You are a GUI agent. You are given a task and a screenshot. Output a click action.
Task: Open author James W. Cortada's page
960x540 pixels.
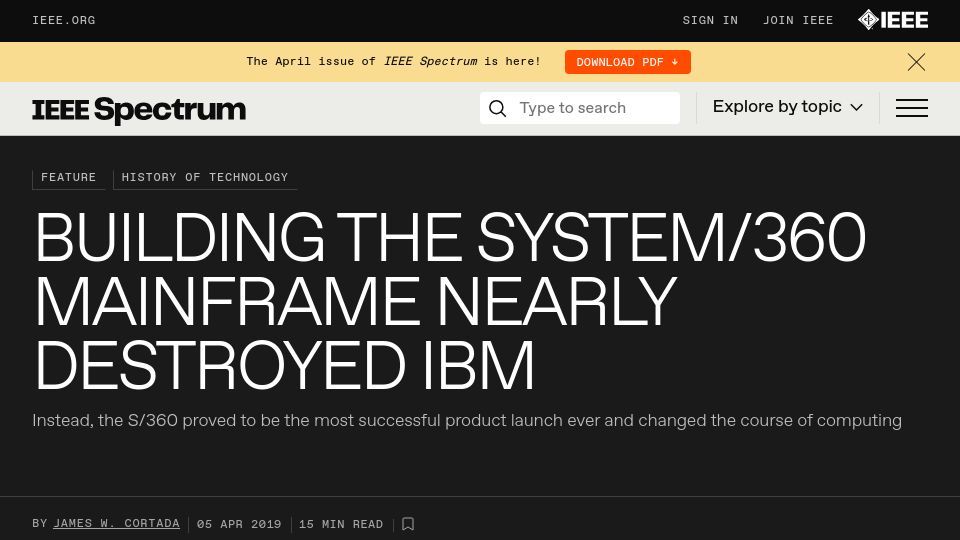coord(116,523)
